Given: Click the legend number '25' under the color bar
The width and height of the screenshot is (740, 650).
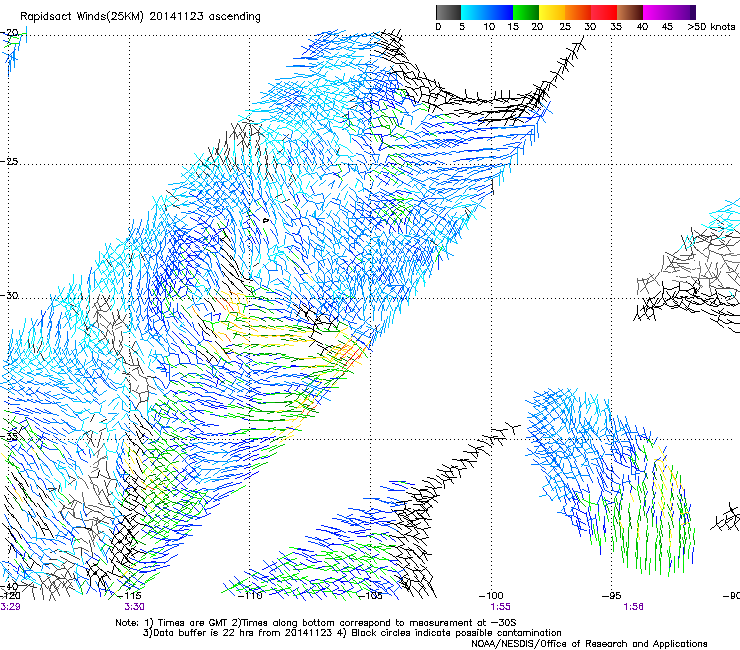Looking at the screenshot, I should coord(565,26).
